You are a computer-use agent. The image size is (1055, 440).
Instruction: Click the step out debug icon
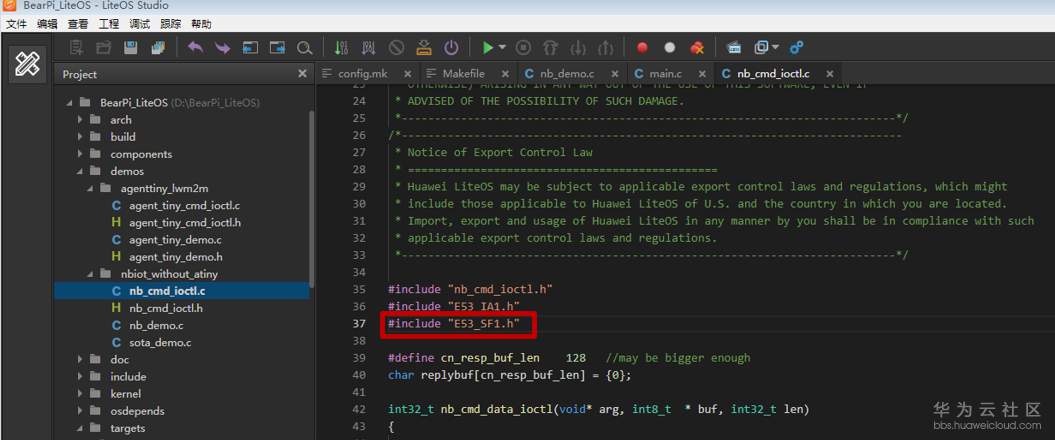[606, 48]
